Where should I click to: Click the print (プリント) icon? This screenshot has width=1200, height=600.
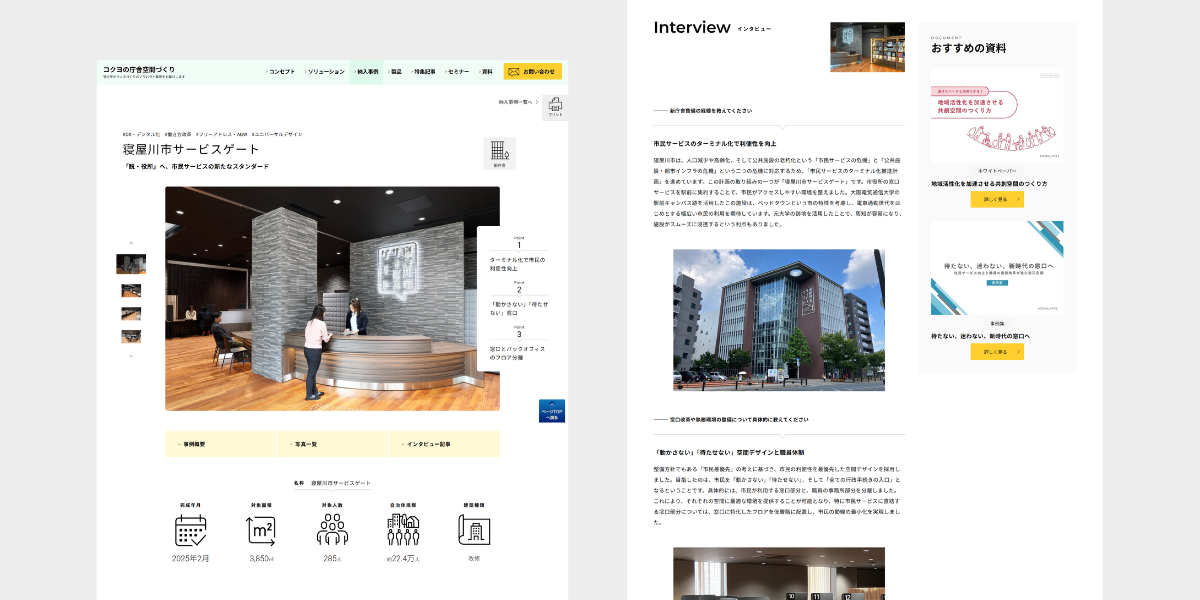click(555, 108)
